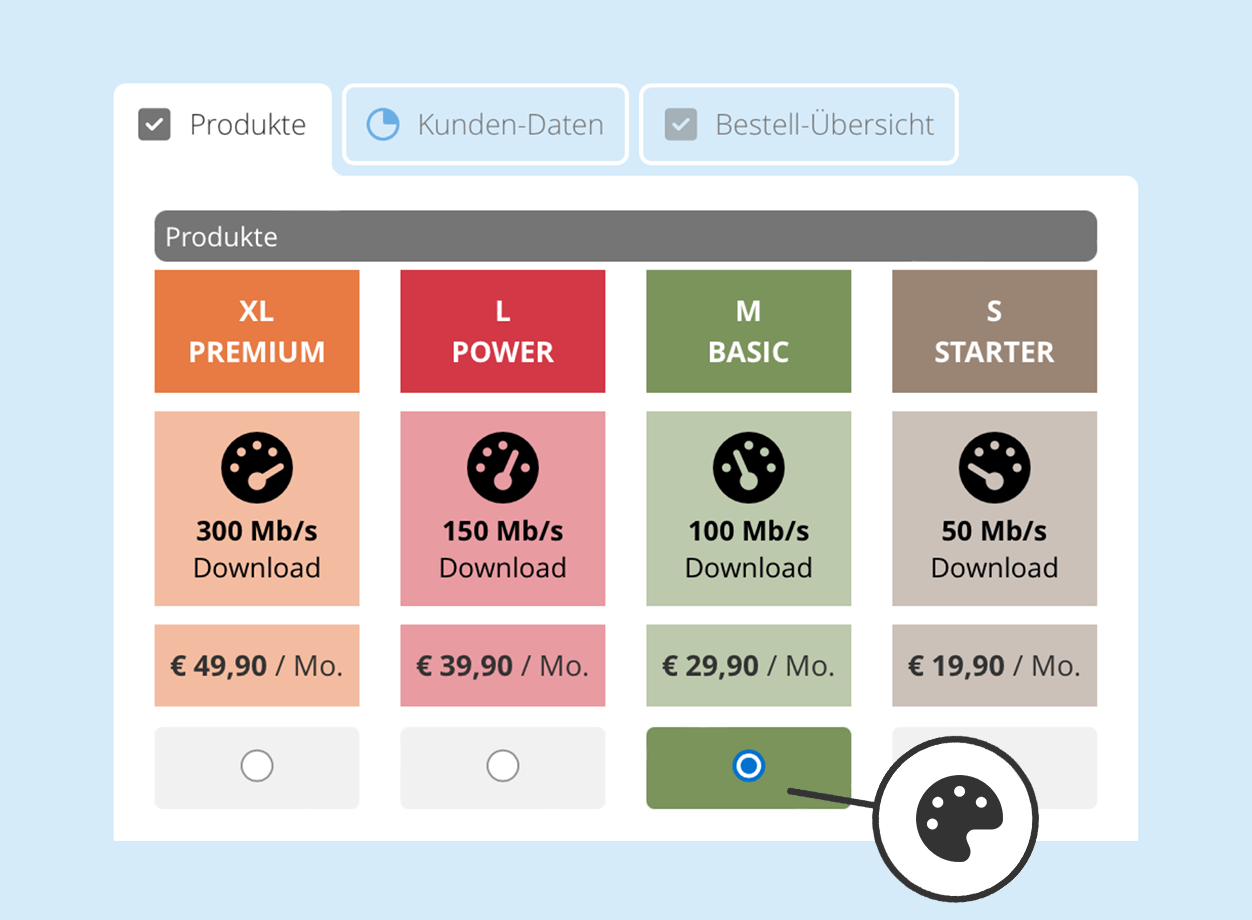Viewport: 1252px width, 920px height.
Task: Click the gray Produkte section bar
Action: coord(625,236)
